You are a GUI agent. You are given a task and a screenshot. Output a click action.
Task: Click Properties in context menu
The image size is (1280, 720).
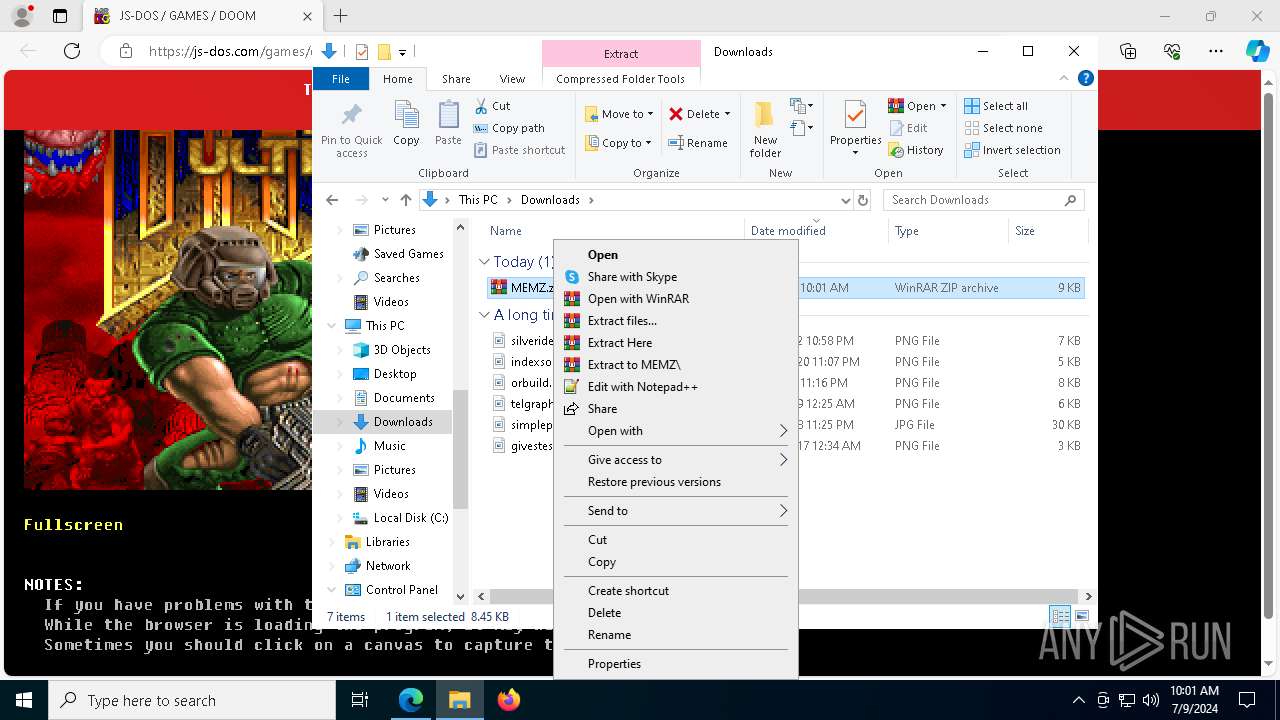point(676,664)
